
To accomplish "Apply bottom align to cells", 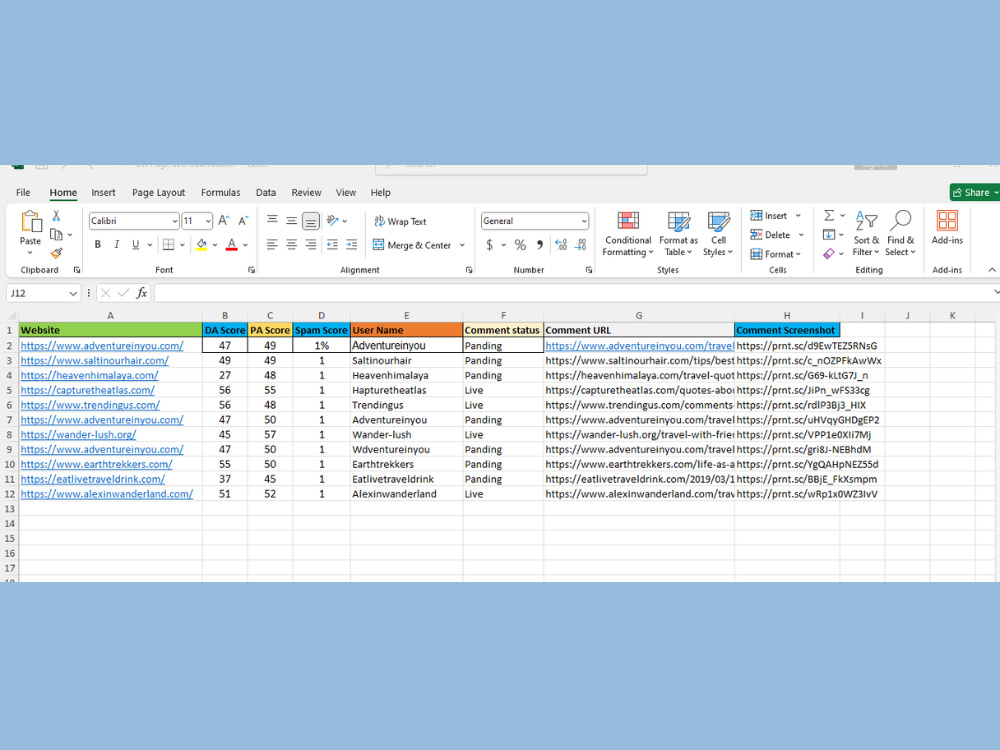I will click(x=311, y=221).
